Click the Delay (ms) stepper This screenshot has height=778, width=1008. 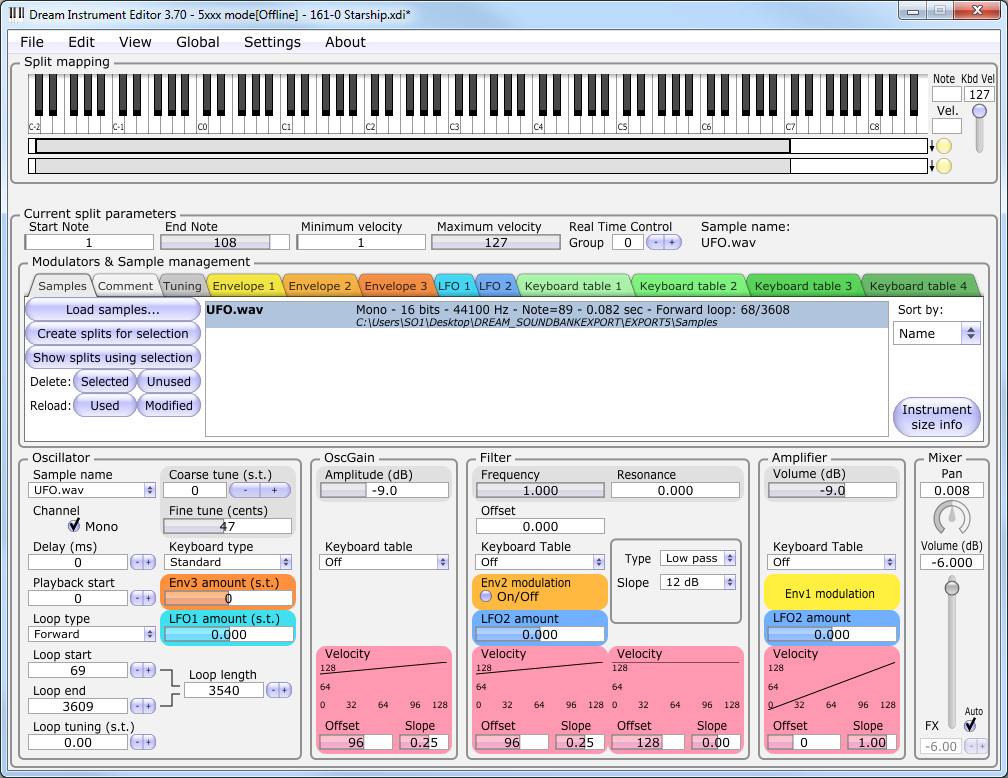click(x=143, y=562)
